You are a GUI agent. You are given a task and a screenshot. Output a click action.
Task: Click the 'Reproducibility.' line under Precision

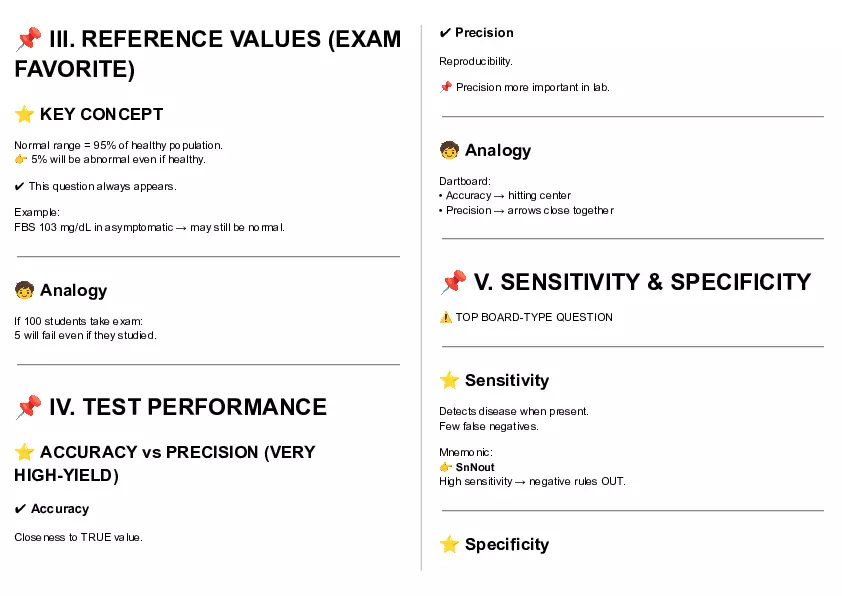coord(476,61)
